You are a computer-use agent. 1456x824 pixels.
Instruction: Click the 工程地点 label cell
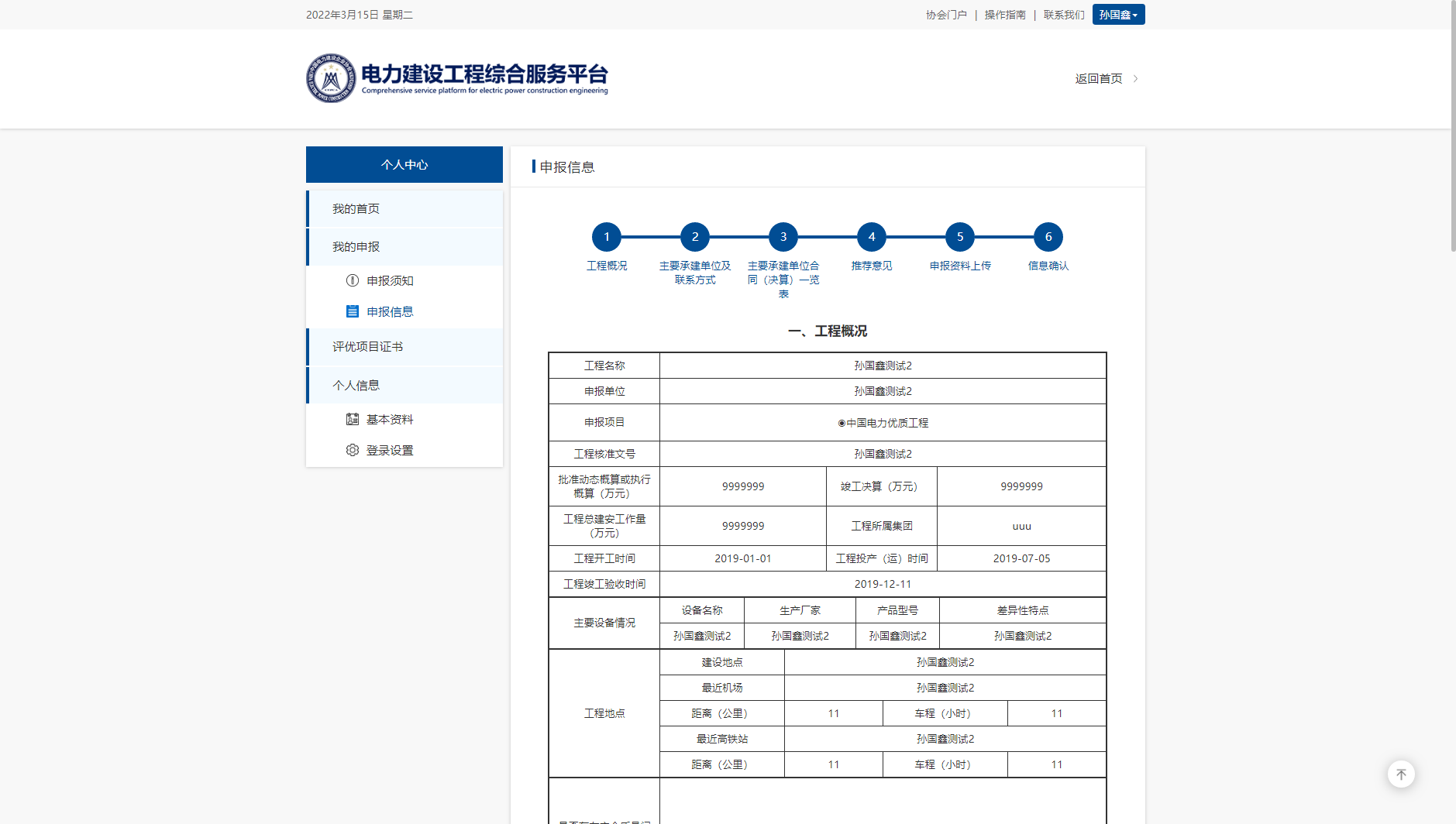pos(604,713)
